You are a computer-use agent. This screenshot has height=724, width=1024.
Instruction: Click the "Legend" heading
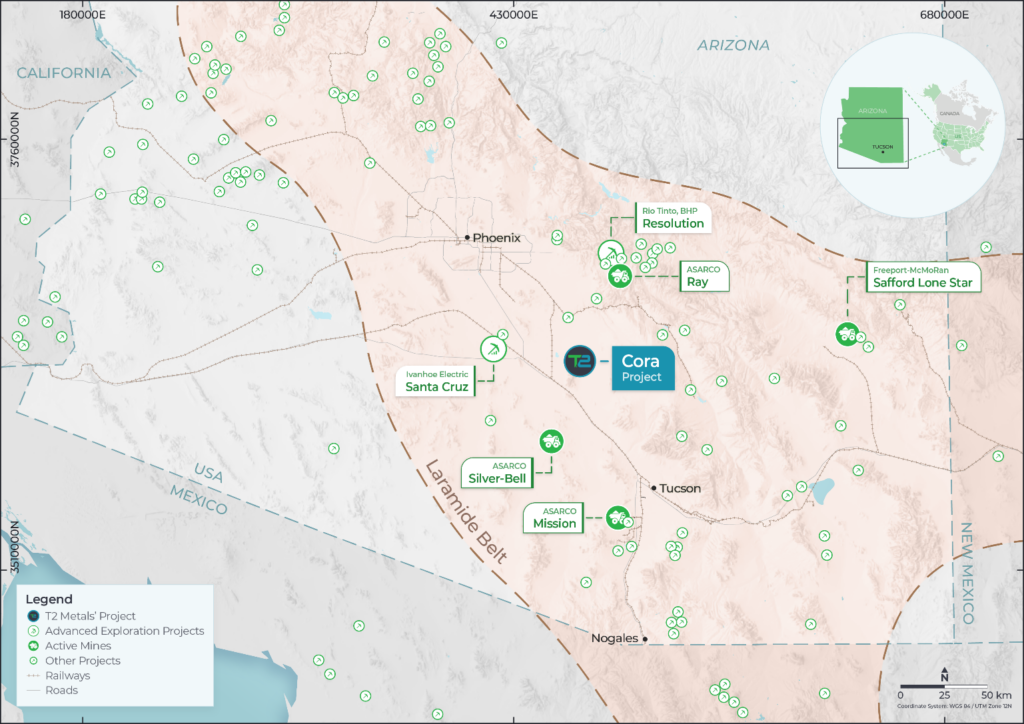coord(49,599)
